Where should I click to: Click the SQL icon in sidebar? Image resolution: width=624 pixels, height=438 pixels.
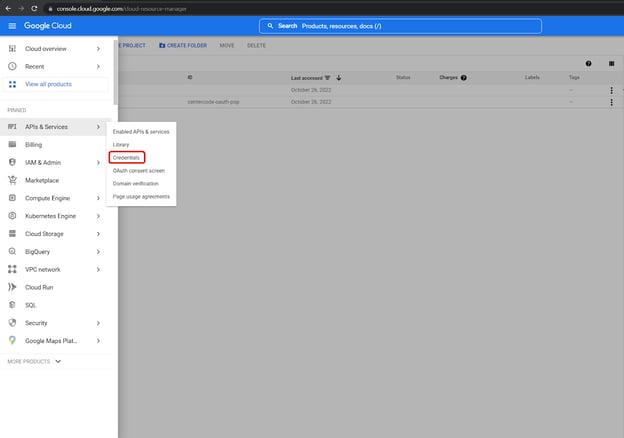[x=12, y=305]
